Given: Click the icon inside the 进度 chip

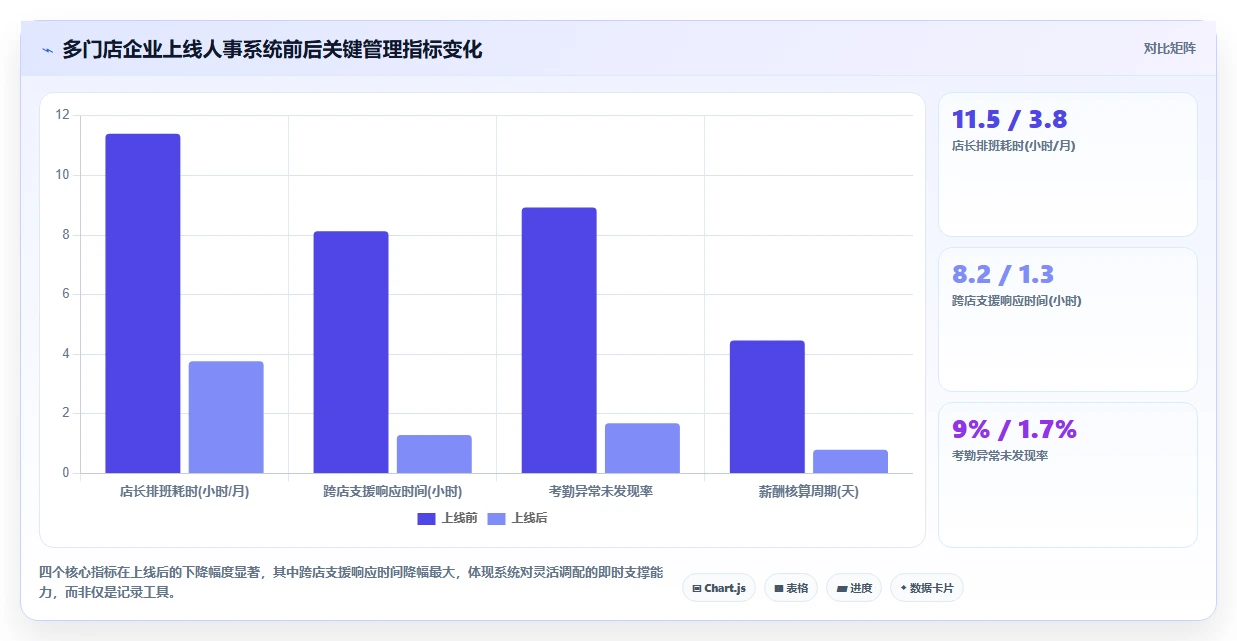Looking at the screenshot, I should (841, 589).
